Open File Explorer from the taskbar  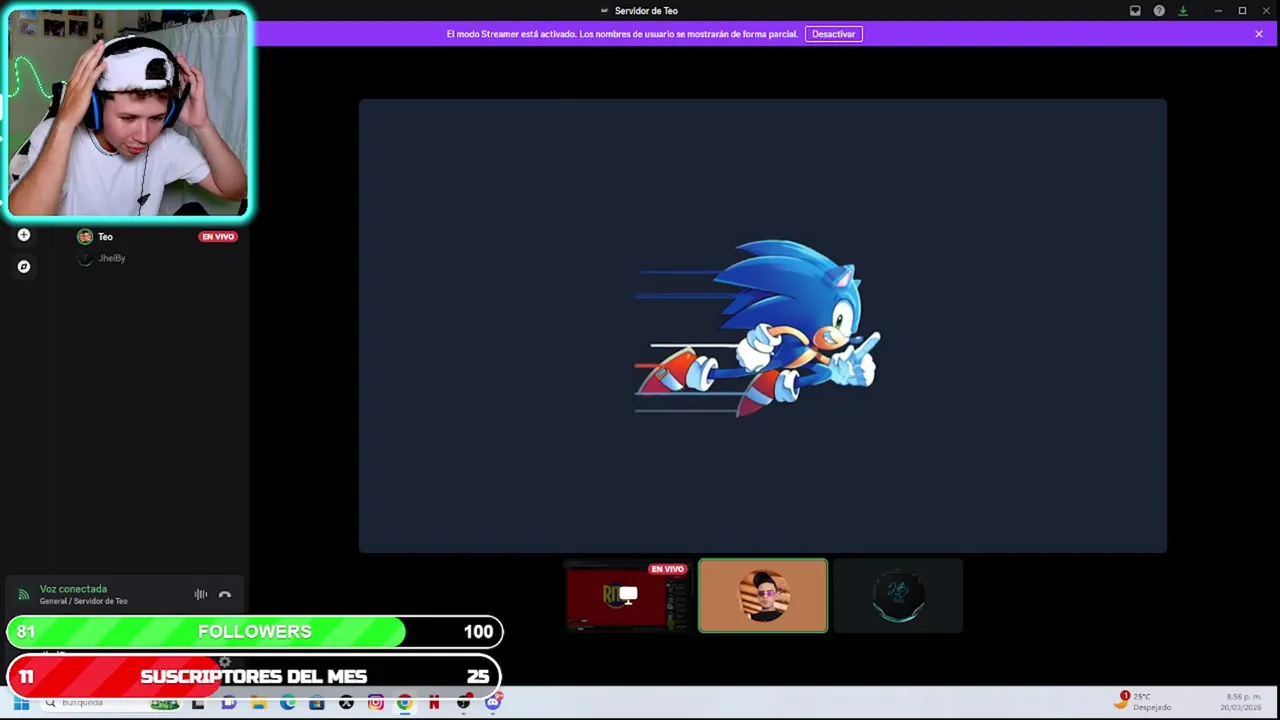tap(258, 703)
